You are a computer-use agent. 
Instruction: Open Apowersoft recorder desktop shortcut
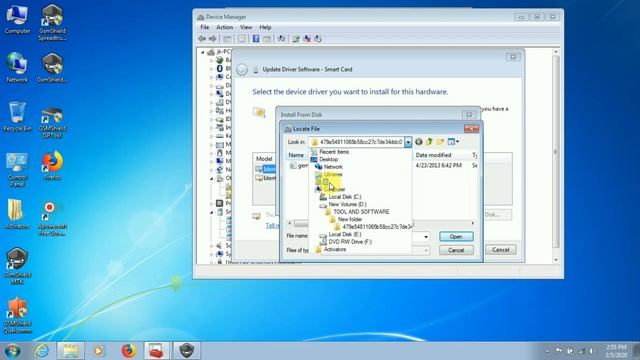(52, 218)
